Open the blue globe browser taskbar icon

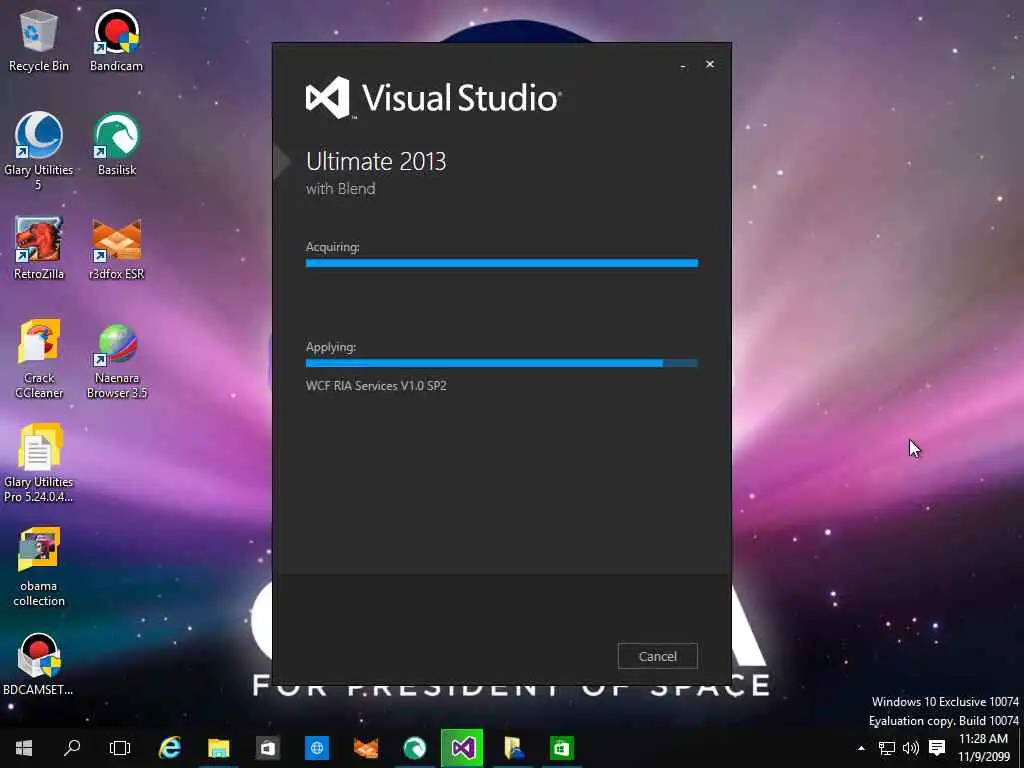(x=317, y=748)
